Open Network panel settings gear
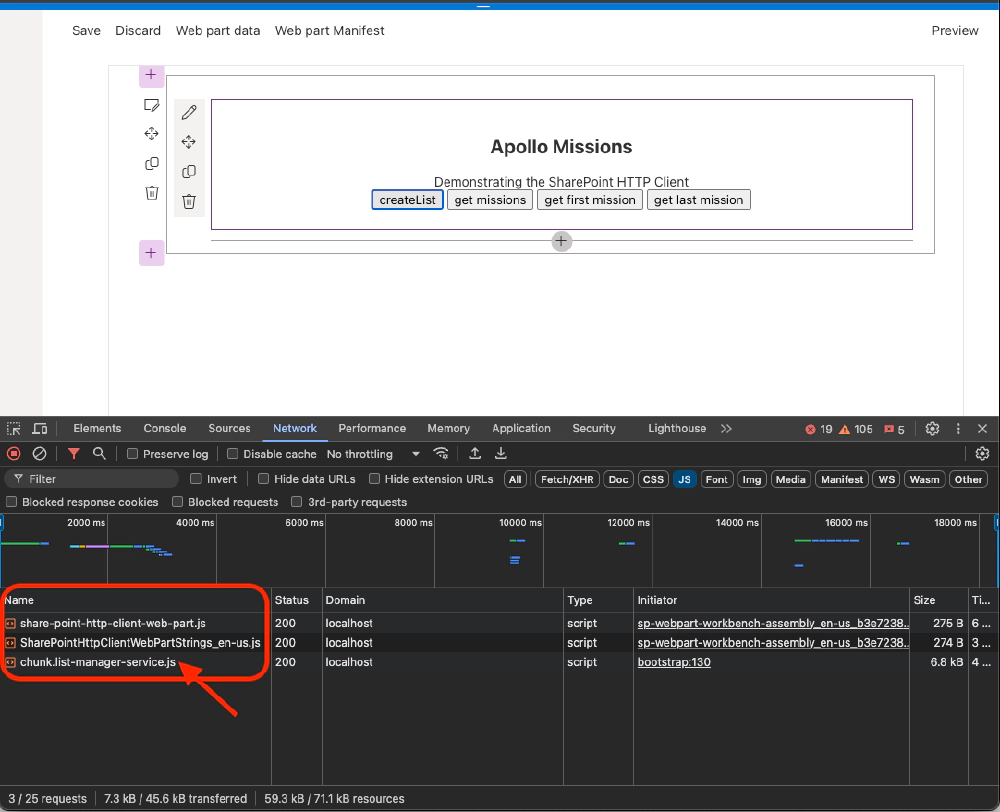Screen dimensions: 1000x812 pos(982,454)
